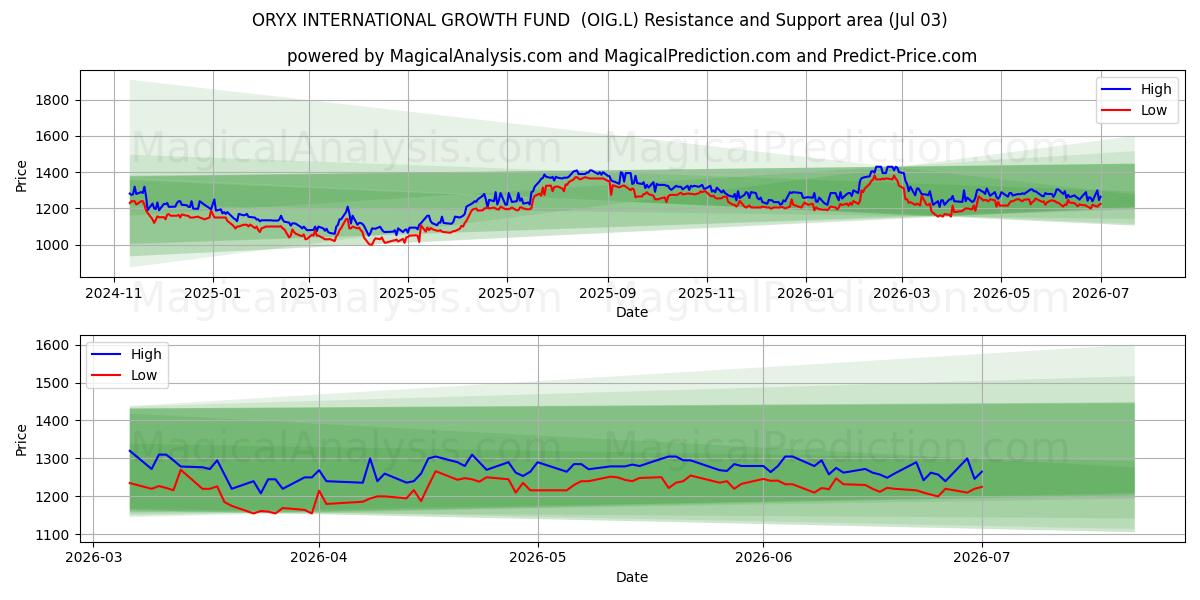The image size is (1200, 600).
Task: Click the Price axis label of top chart
Action: click(22, 174)
